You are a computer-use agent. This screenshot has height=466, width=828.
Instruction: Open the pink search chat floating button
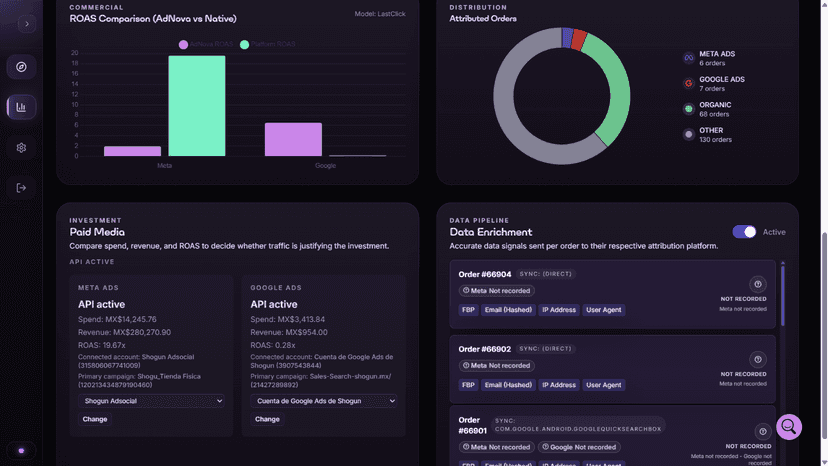point(789,427)
